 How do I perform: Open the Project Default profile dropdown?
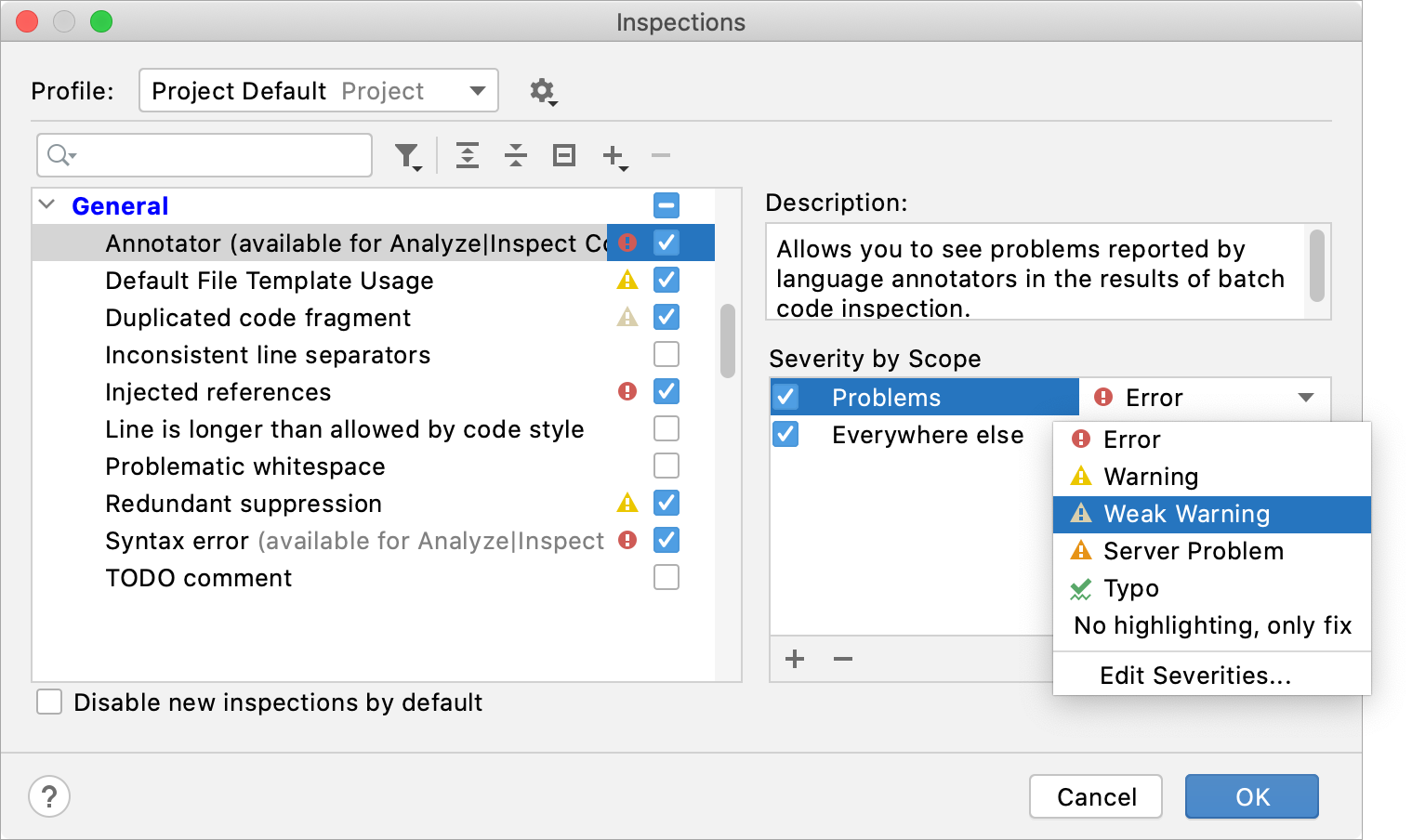click(318, 91)
